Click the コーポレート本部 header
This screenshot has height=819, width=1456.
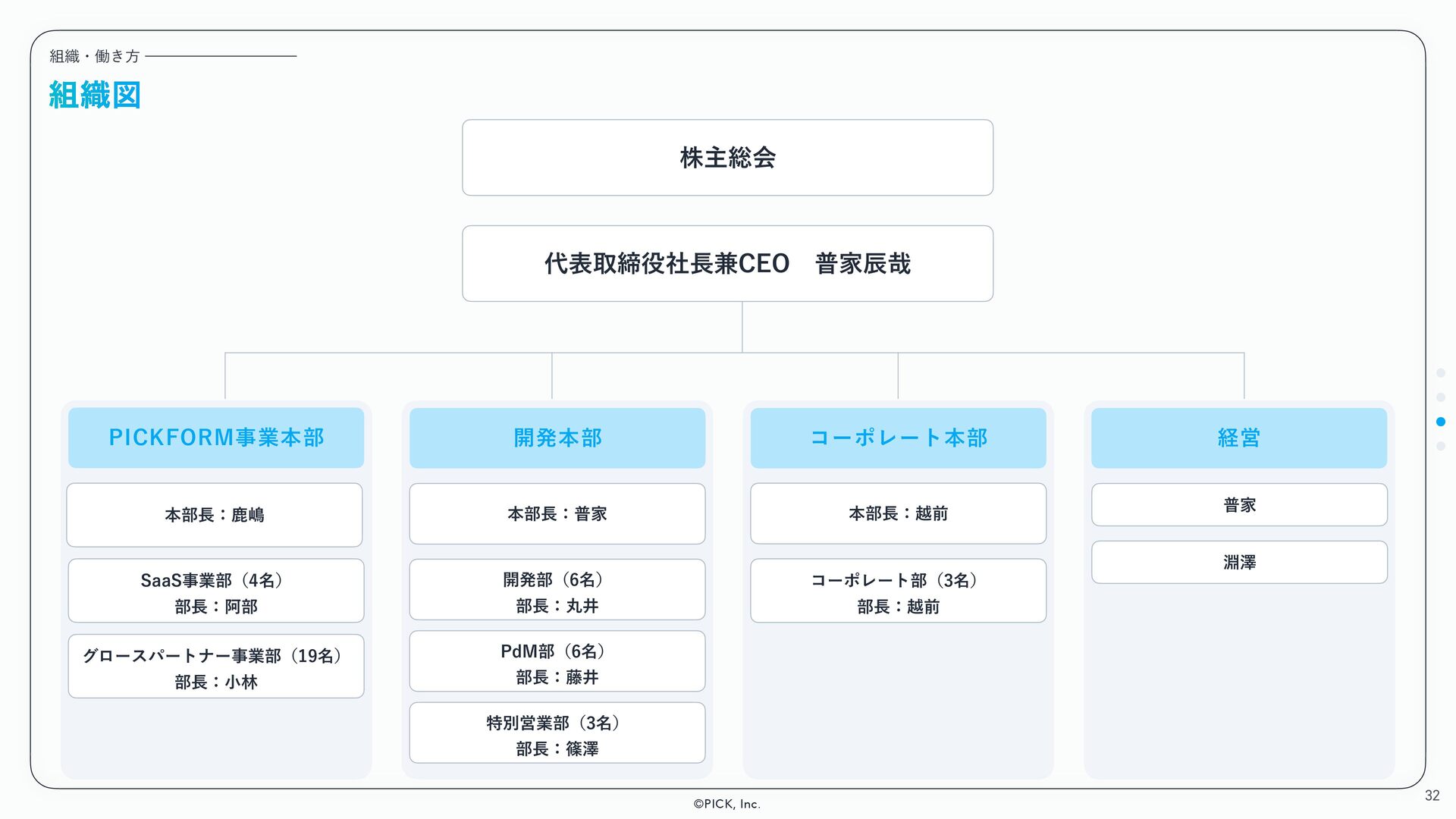[898, 438]
